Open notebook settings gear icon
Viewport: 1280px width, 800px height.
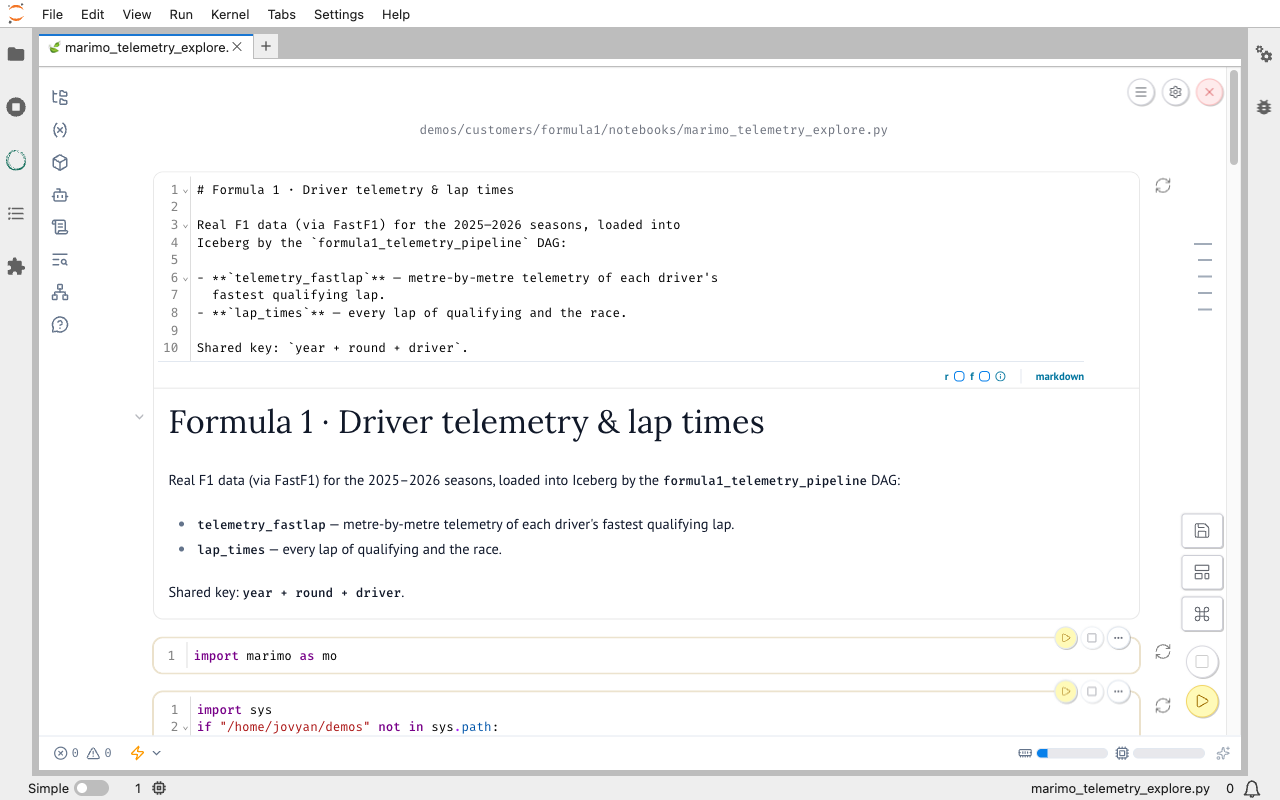[x=1175, y=92]
